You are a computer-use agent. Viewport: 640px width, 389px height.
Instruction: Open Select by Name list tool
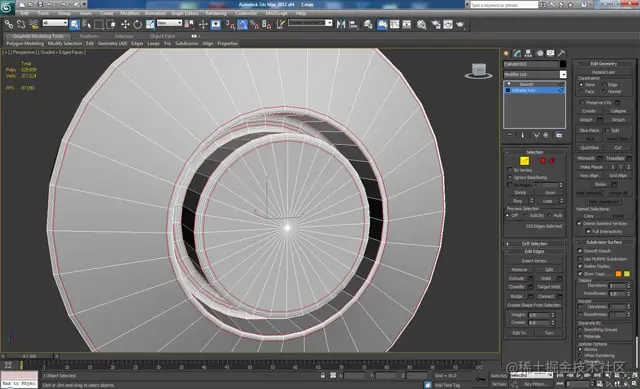pos(87,24)
